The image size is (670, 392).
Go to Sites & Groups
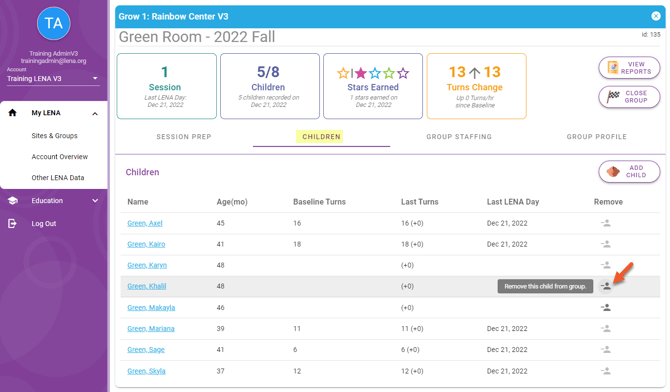point(54,136)
